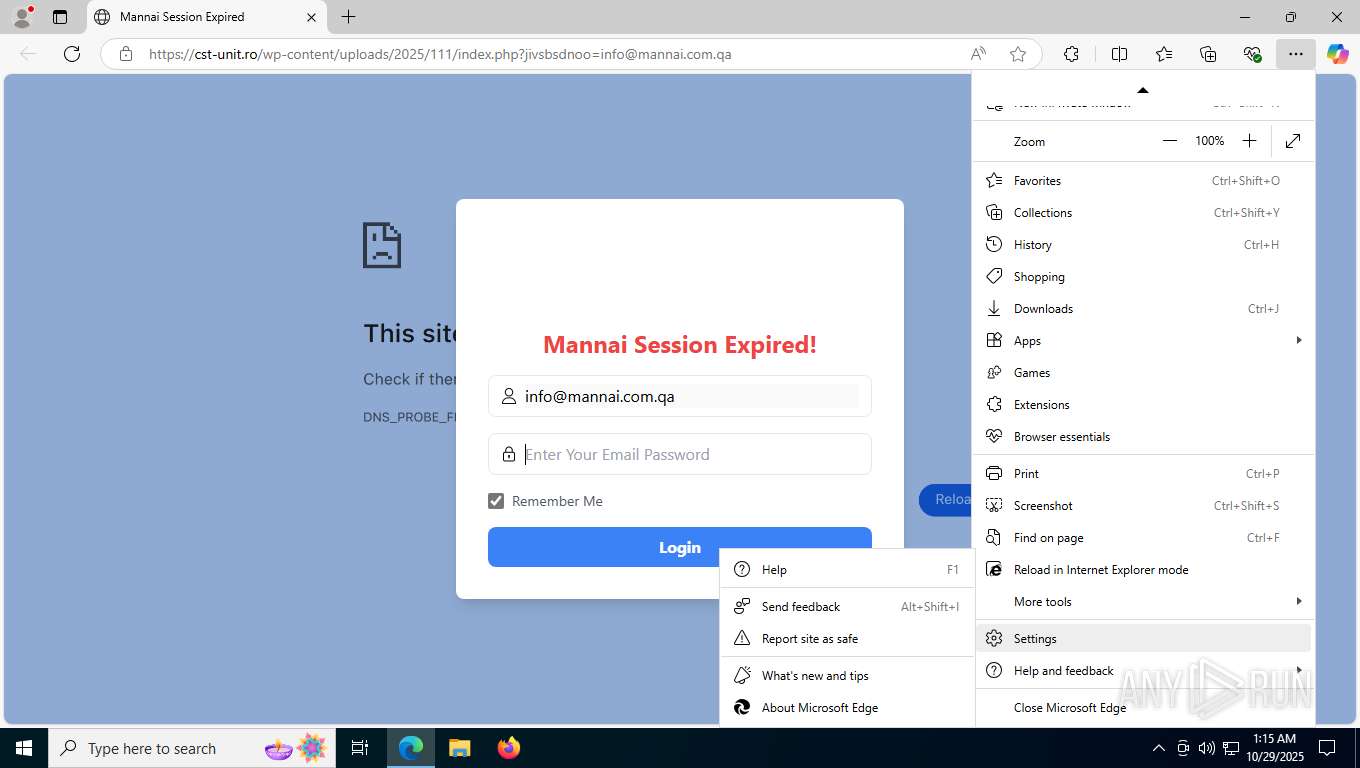Open Extensions menu entry
The width and height of the screenshot is (1360, 768).
click(1143, 405)
